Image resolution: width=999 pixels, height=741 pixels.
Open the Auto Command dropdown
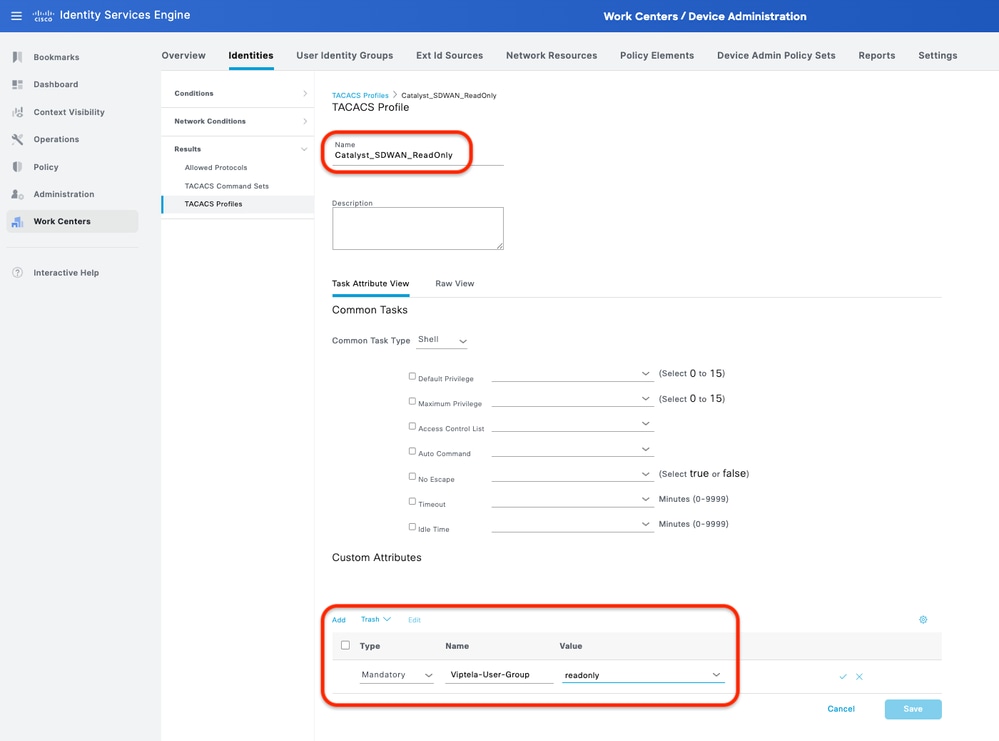572,449
